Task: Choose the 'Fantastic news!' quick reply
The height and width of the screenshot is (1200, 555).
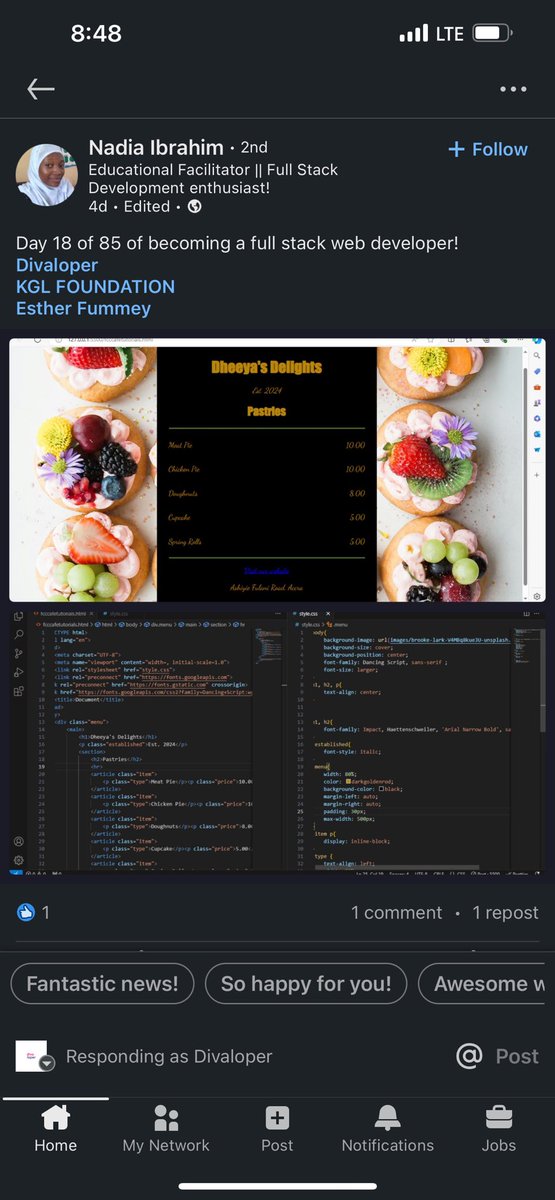Action: pos(102,984)
